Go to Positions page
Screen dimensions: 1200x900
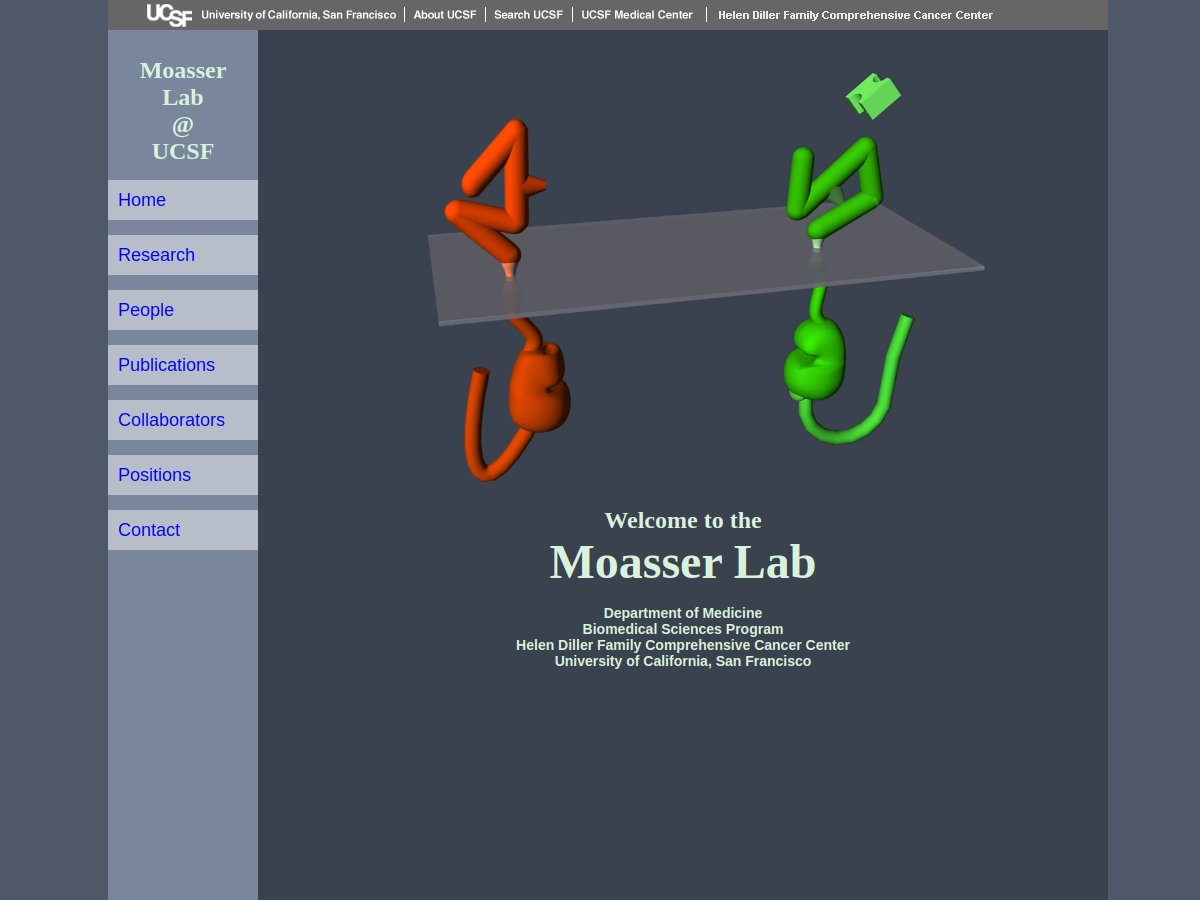(x=183, y=475)
